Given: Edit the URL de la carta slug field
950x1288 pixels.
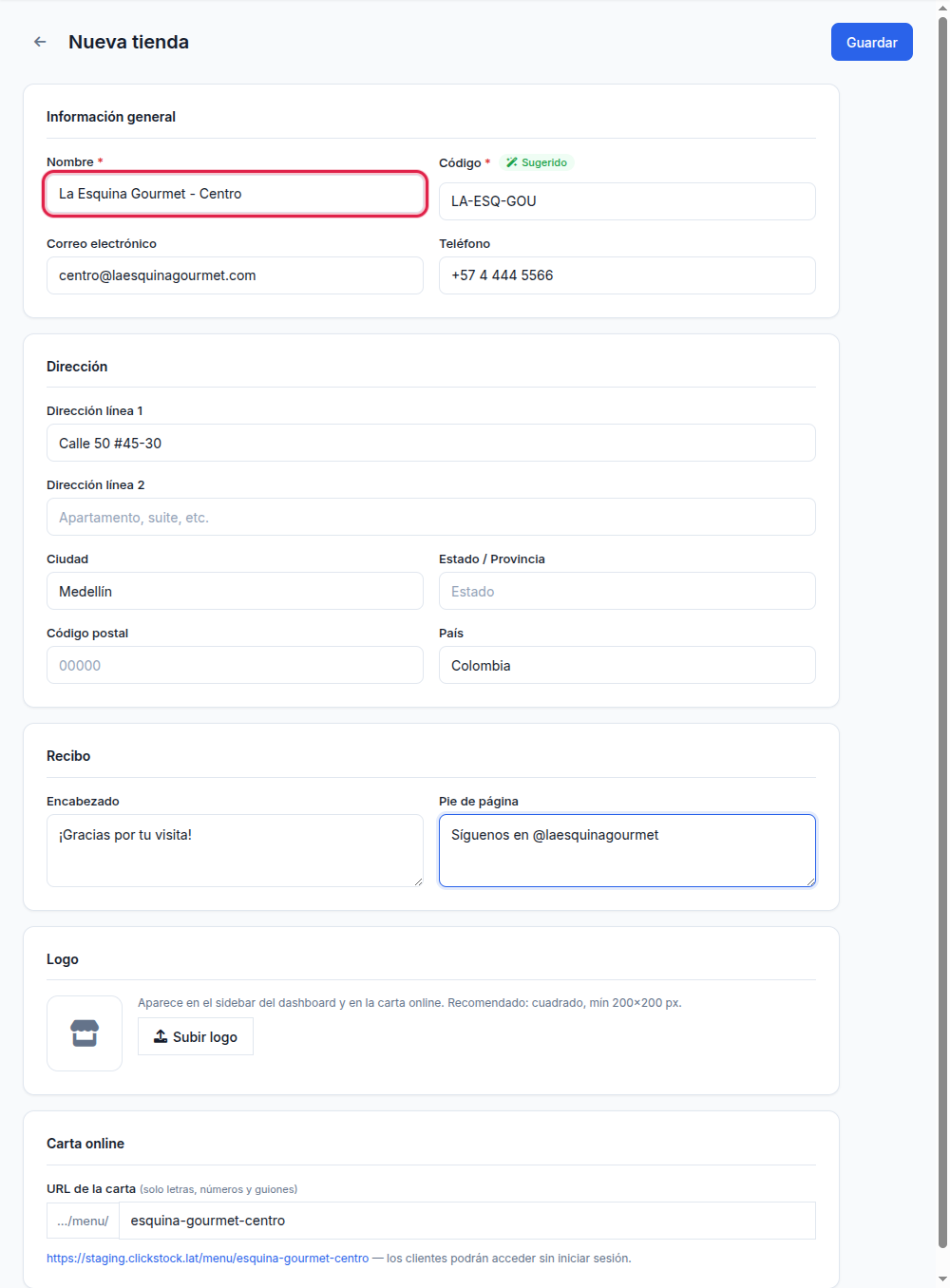Looking at the screenshot, I should (x=467, y=1221).
